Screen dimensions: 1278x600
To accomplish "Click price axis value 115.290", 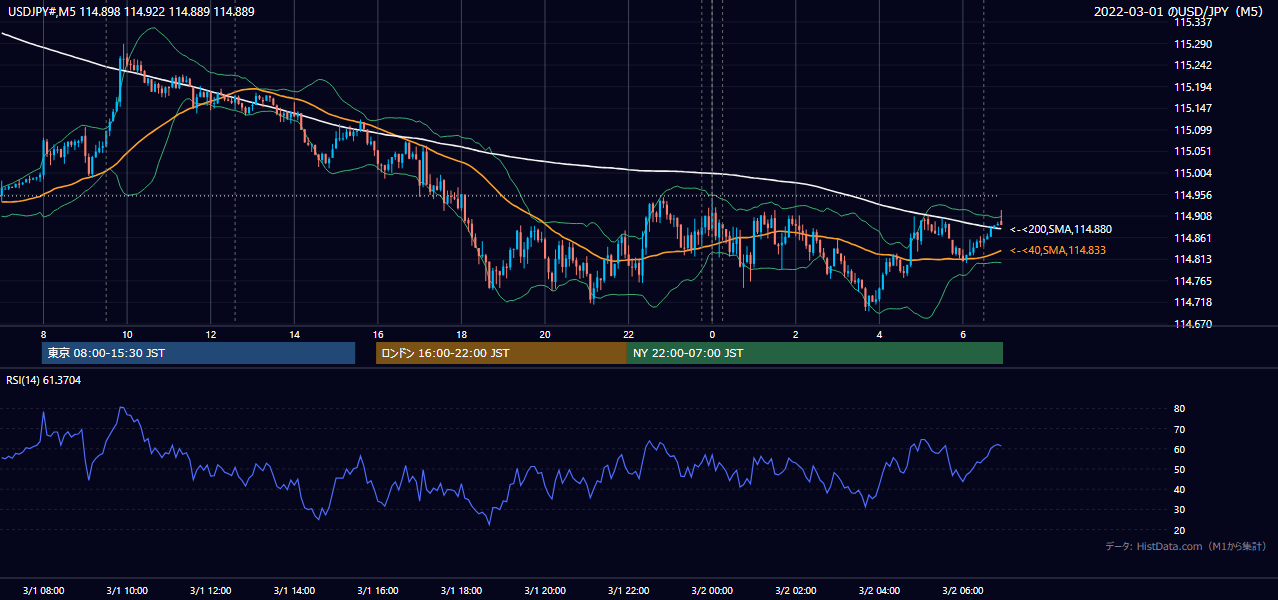I will click(x=1192, y=44).
